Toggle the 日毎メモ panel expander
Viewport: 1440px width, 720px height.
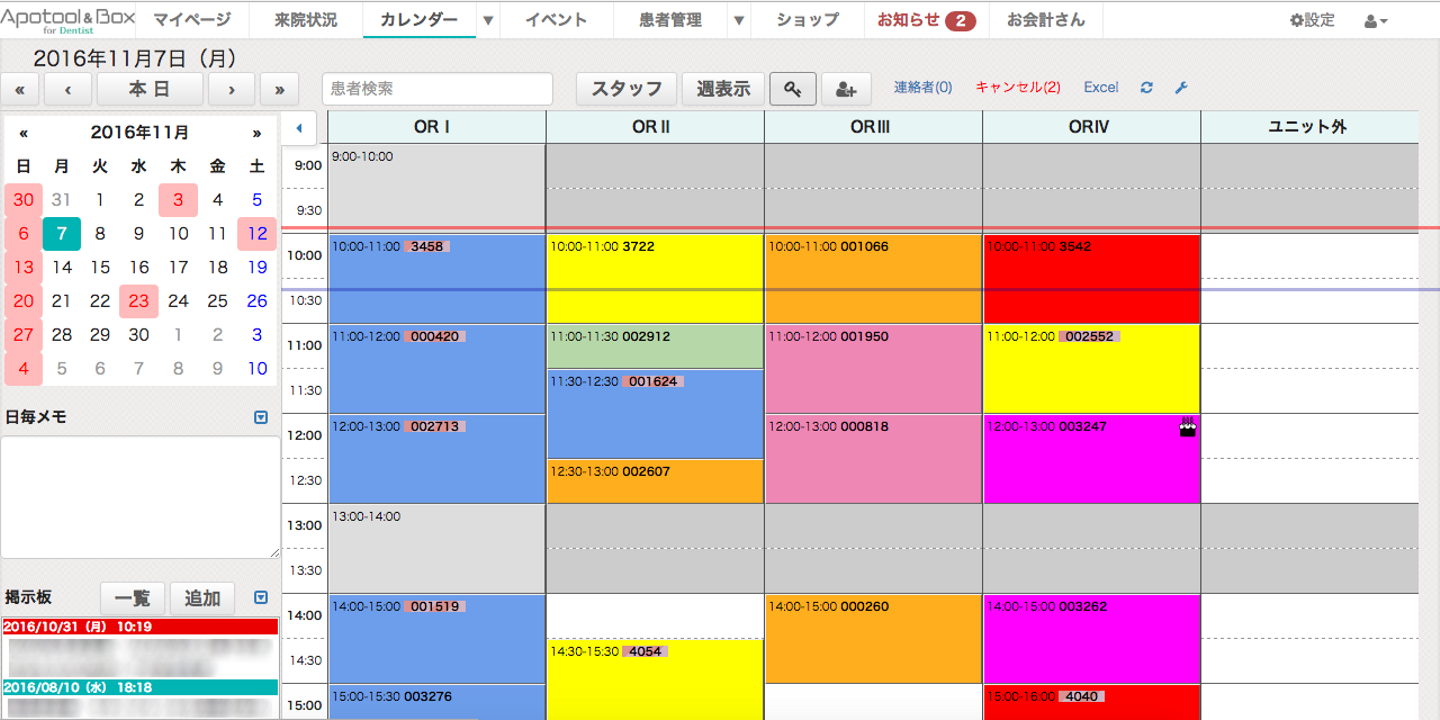261,417
